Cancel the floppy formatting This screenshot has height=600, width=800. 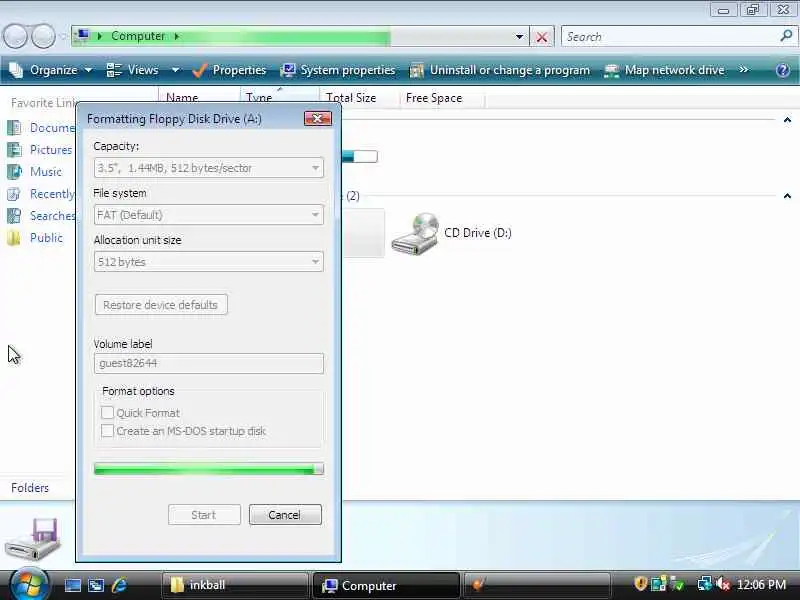pyautogui.click(x=285, y=515)
